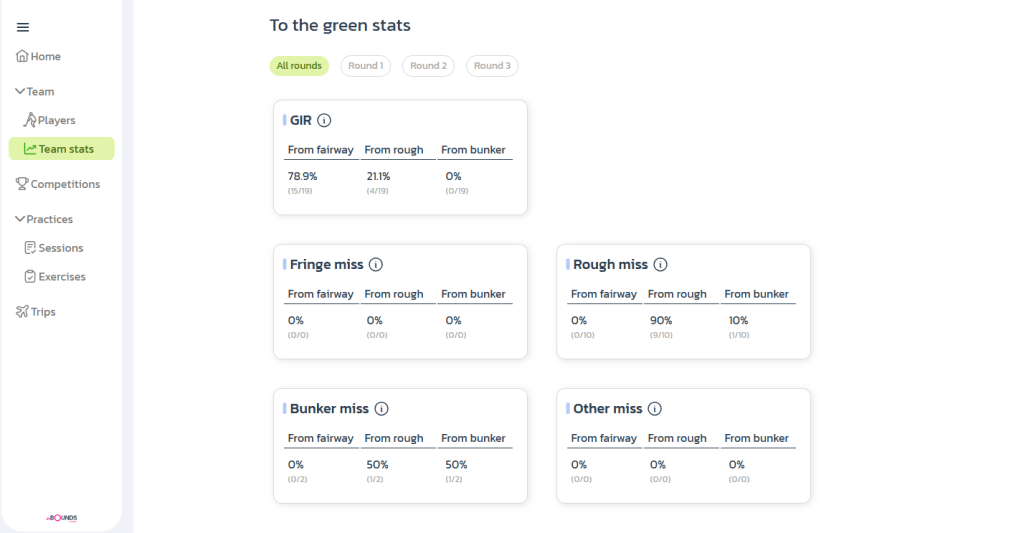
Task: Select the Round 1 filter
Action: (365, 66)
